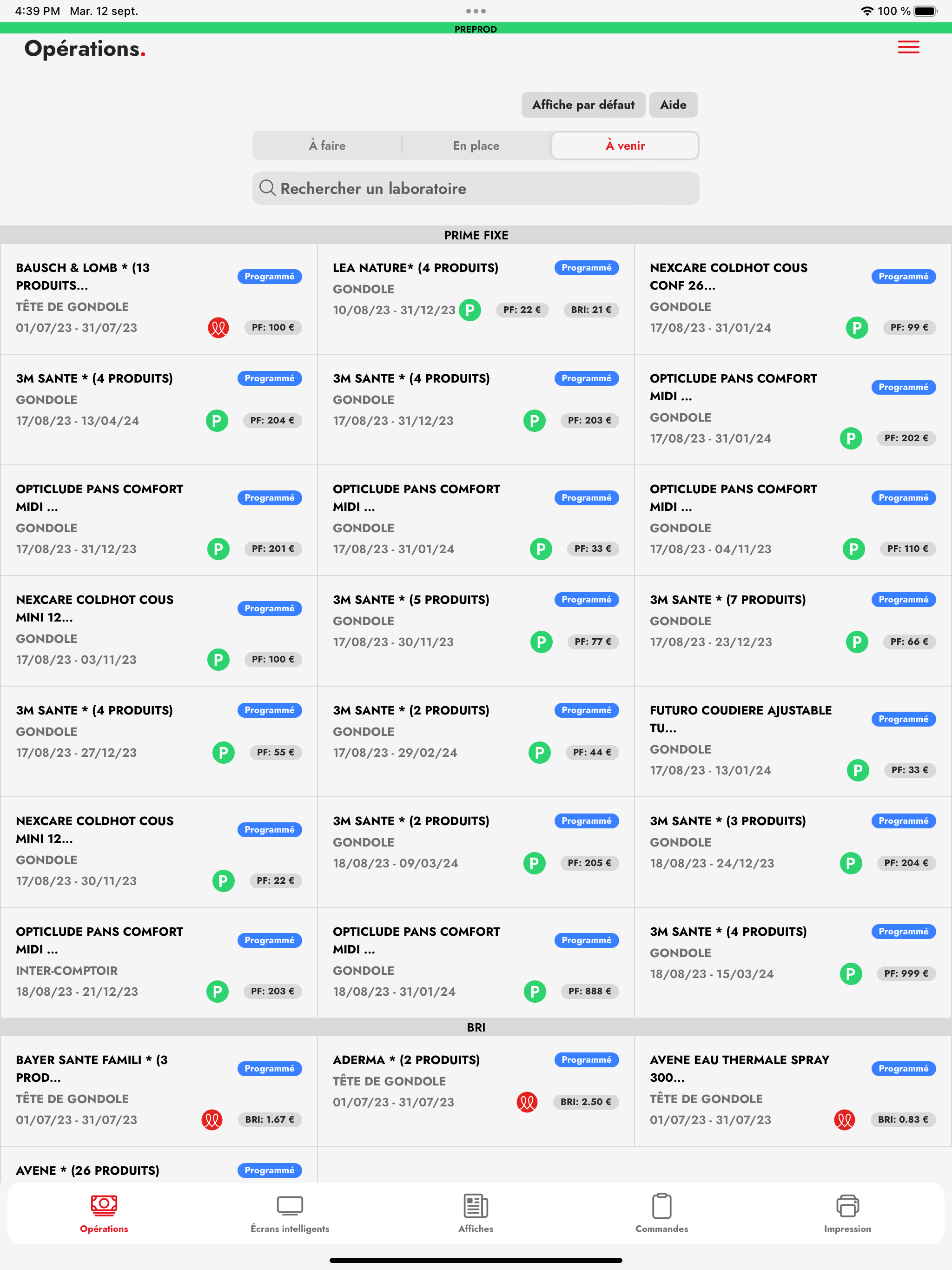Tap the BRI: 1.67 € tag
Image resolution: width=952 pixels, height=1270 pixels.
(269, 1119)
